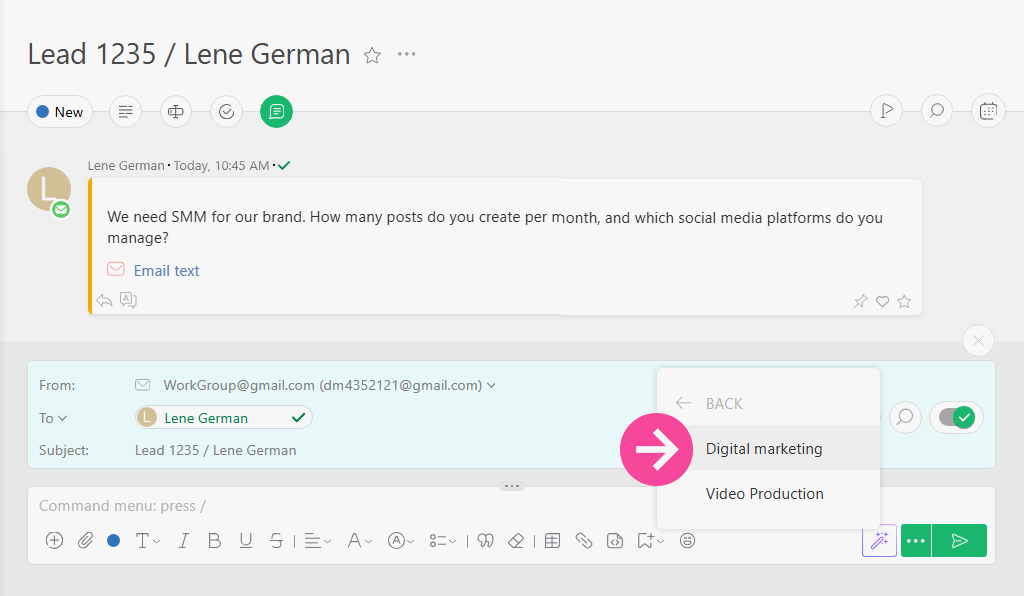Click the flag icon at top right

coord(886,111)
